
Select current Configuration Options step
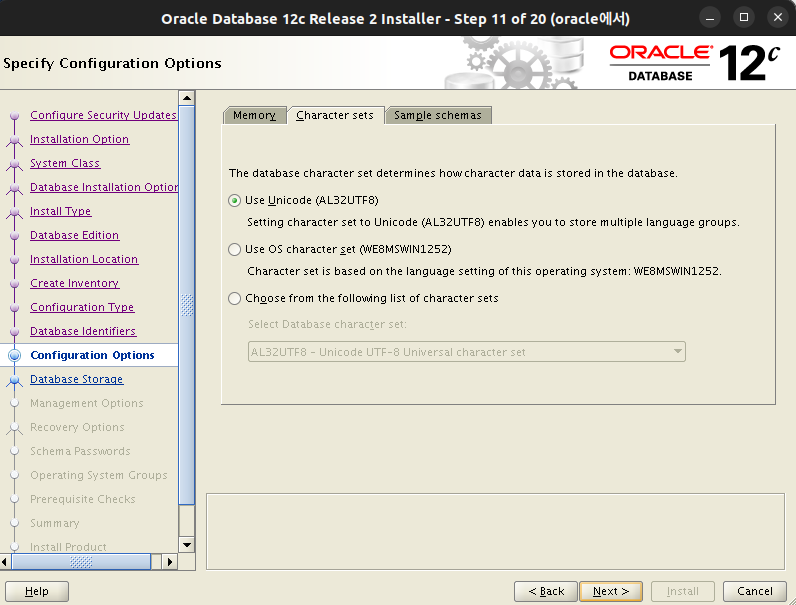click(x=92, y=355)
